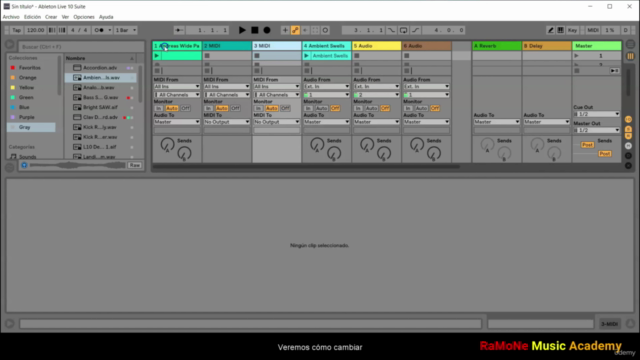Open the Cue Out 1/2 dropdown
Image resolution: width=640 pixels, height=360 pixels.
[596, 114]
